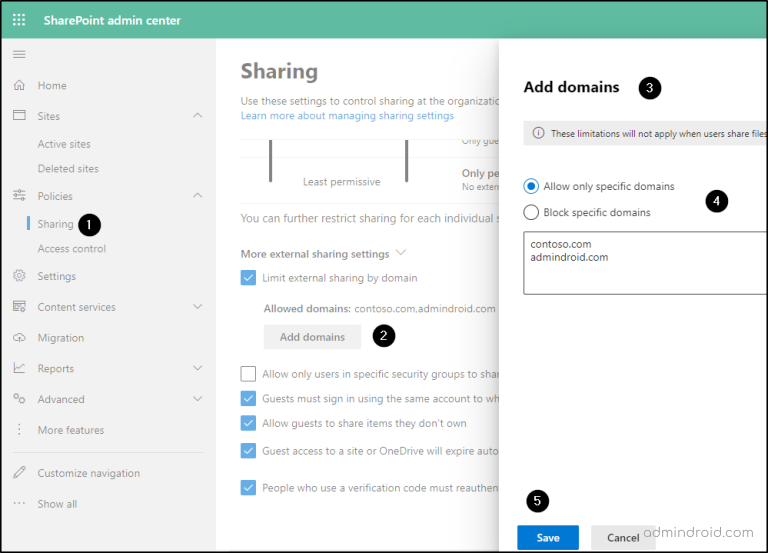Open the app launcher waffle icon

coord(19,20)
